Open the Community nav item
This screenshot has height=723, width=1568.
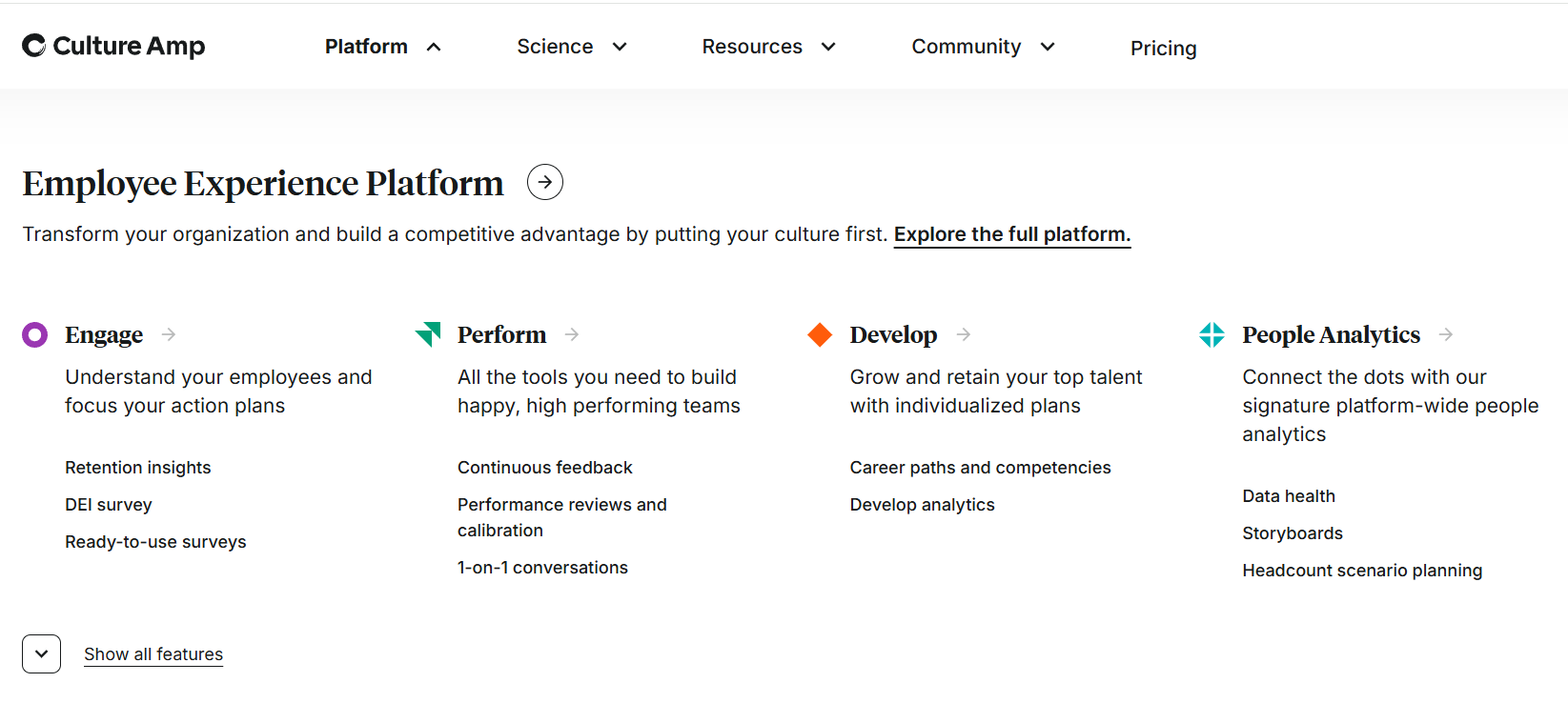pyautogui.click(x=967, y=47)
